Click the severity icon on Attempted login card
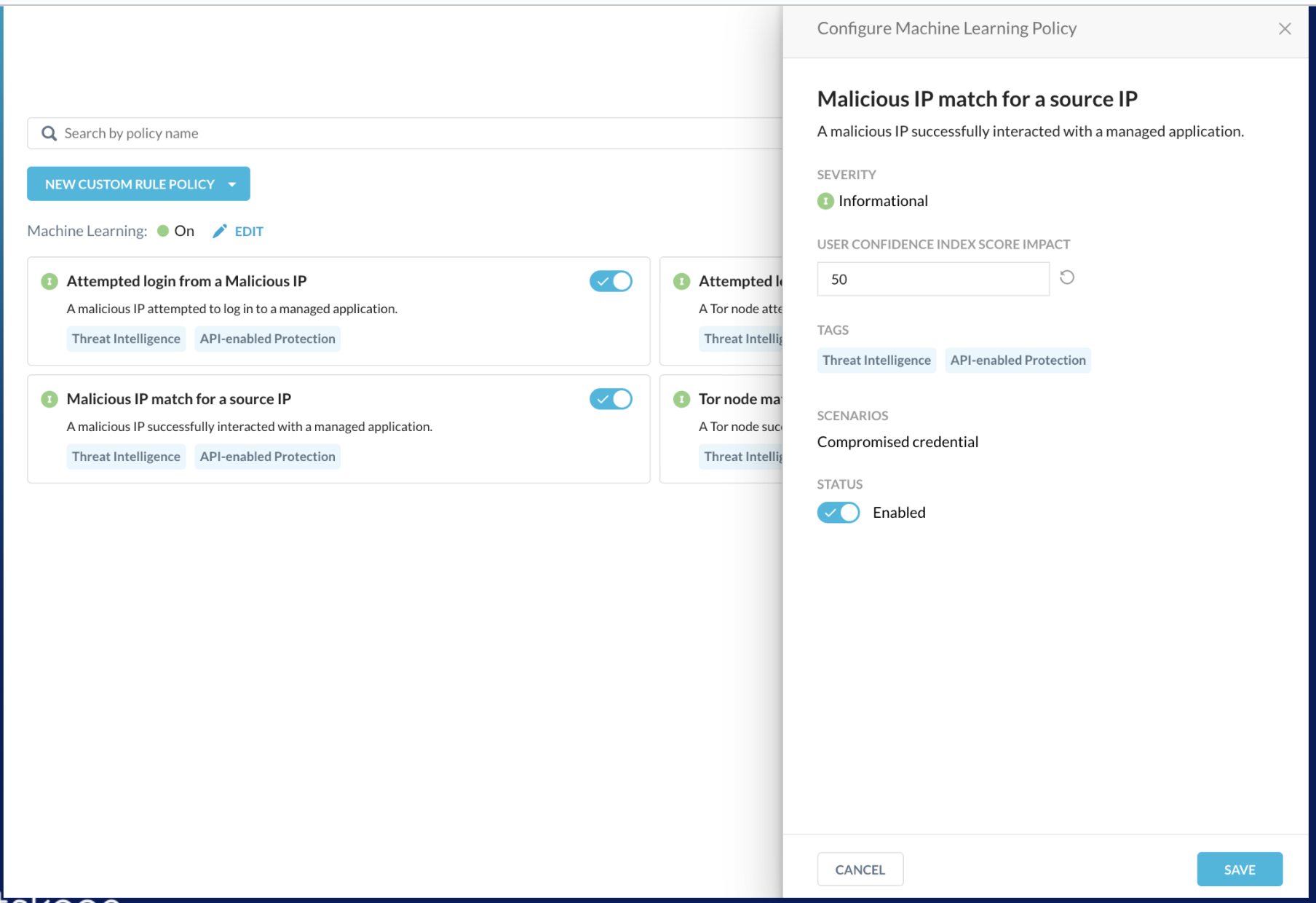The image size is (1316, 903). (49, 281)
